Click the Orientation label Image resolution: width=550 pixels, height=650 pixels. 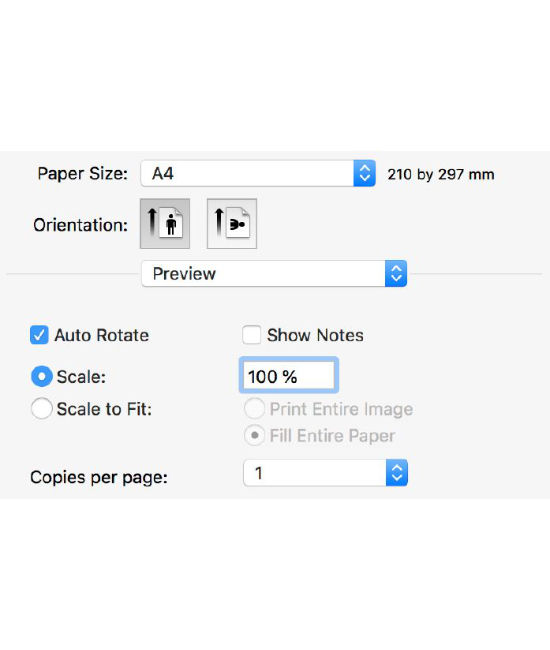tap(80, 225)
